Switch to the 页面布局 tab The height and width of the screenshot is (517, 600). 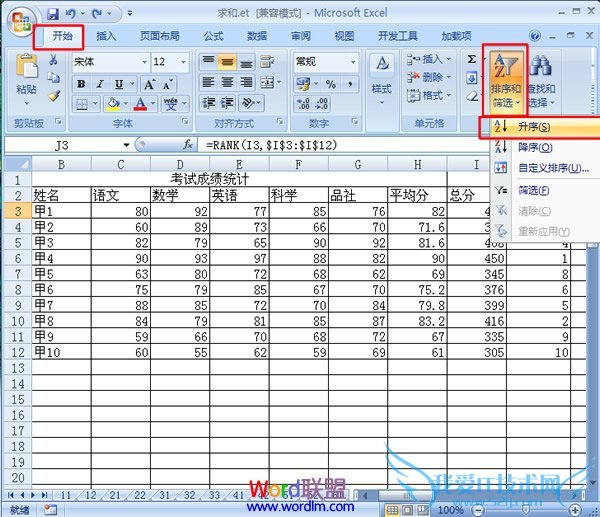pyautogui.click(x=160, y=36)
